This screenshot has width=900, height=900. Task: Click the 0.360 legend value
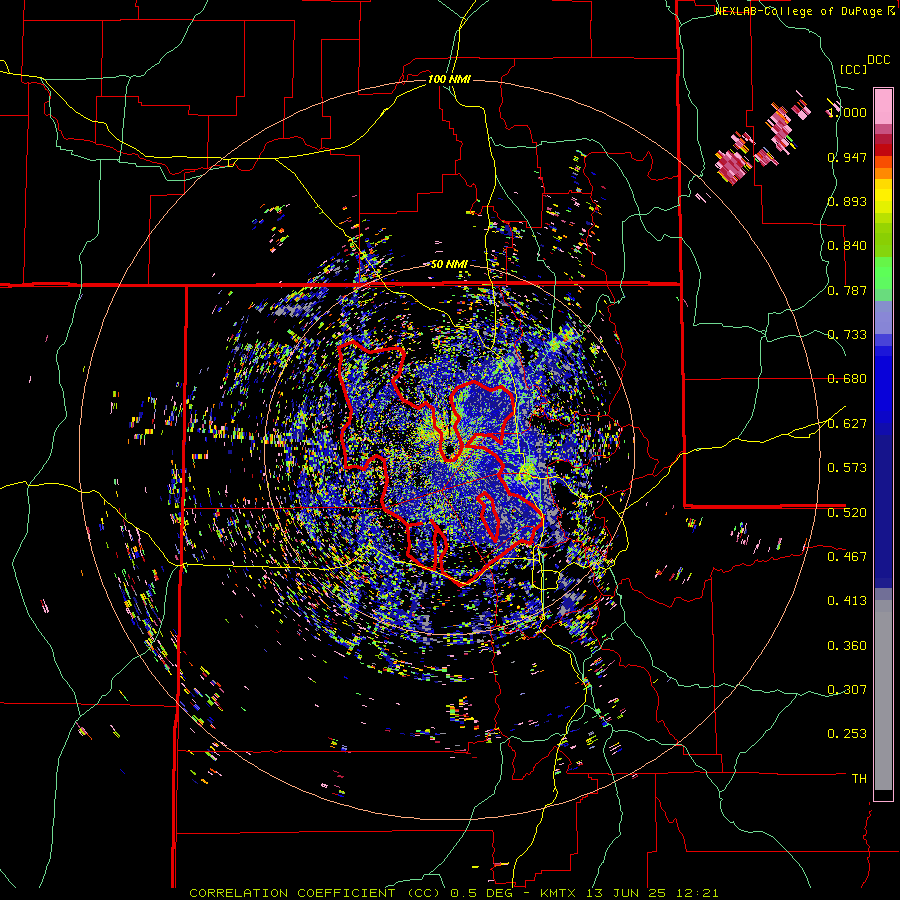pos(847,646)
